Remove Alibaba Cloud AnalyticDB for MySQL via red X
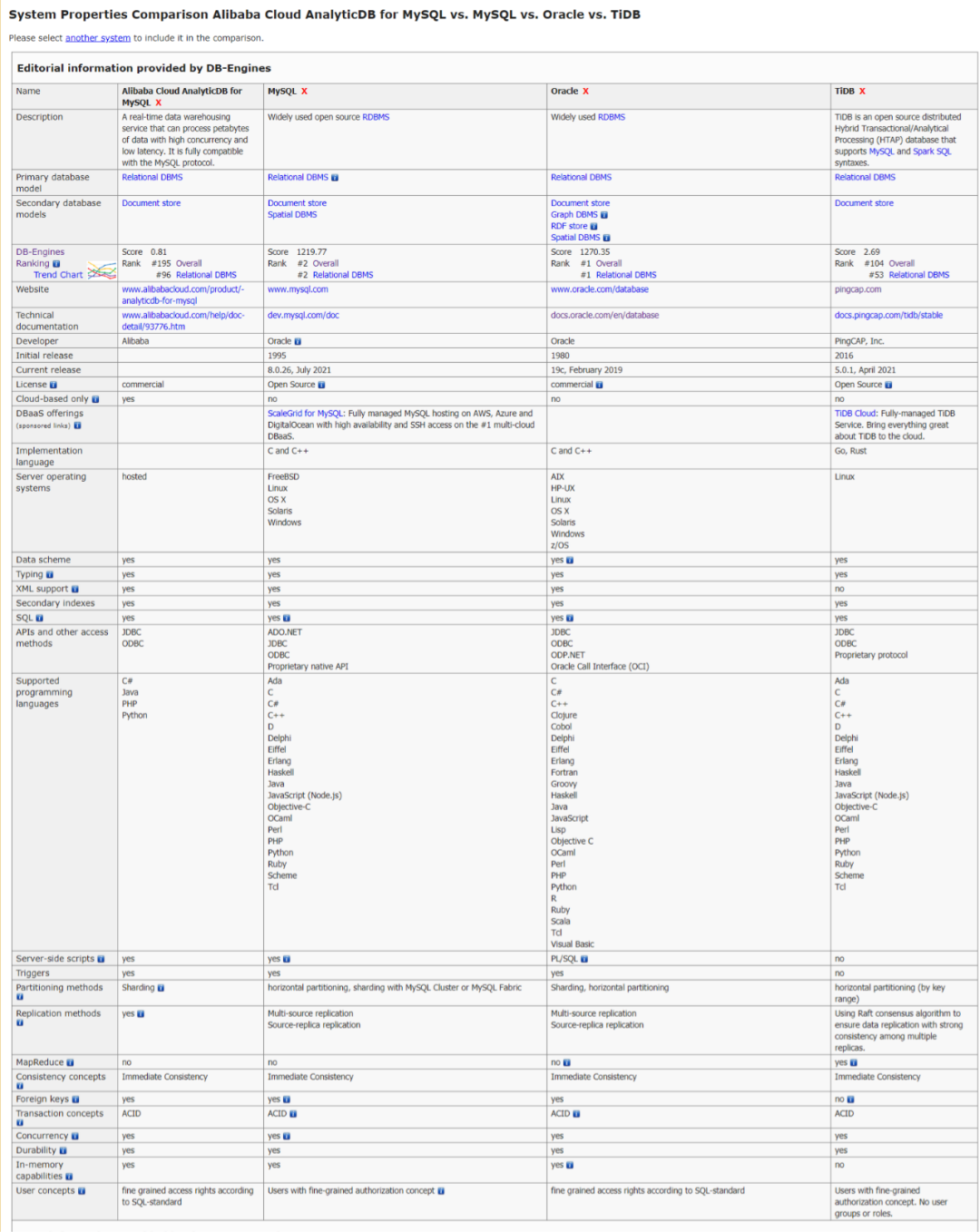Screen dimensions: 980x1232 pos(158,103)
